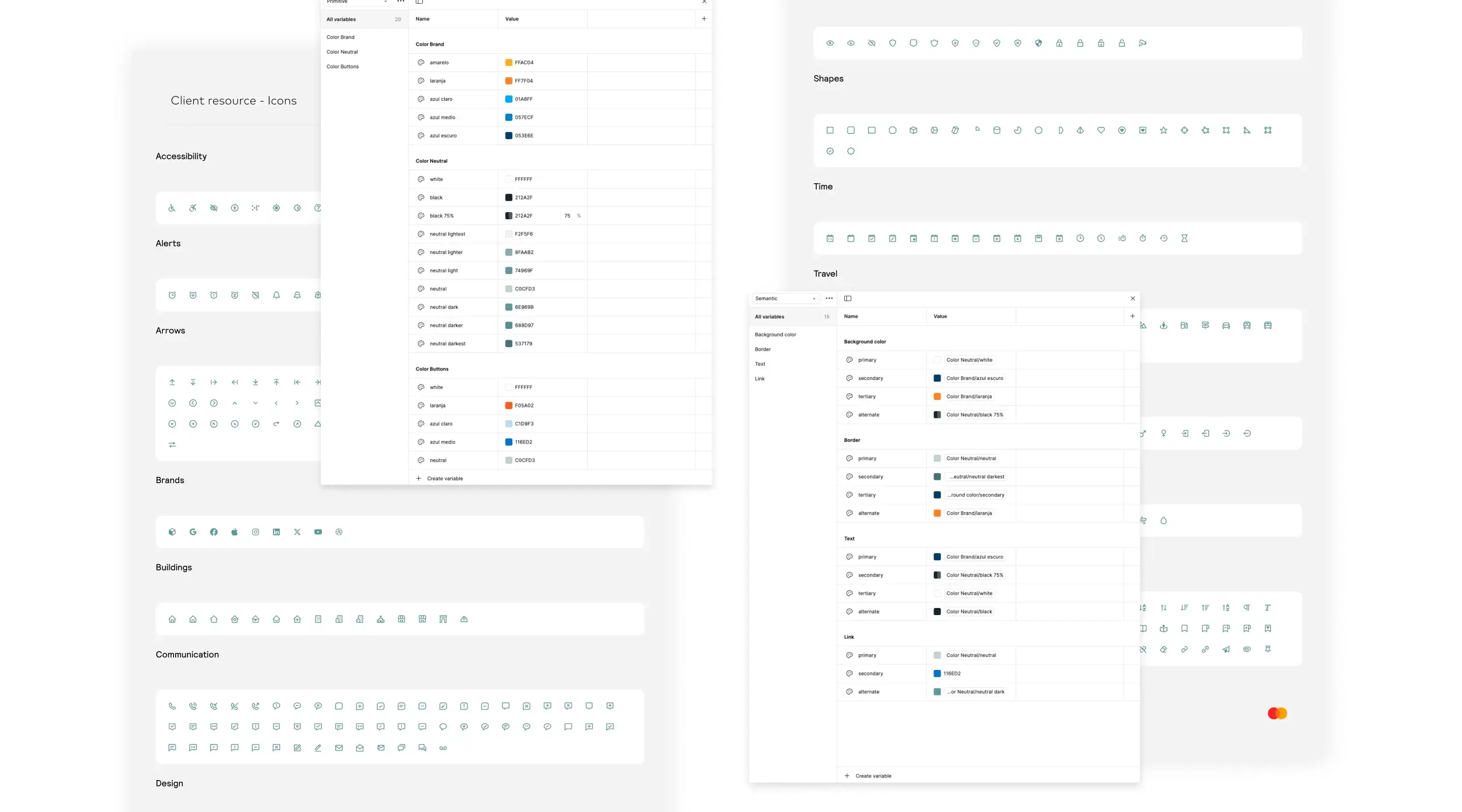Click the plus button to add a Semantic variable
Screen dimensions: 1462x812
(x=1133, y=316)
